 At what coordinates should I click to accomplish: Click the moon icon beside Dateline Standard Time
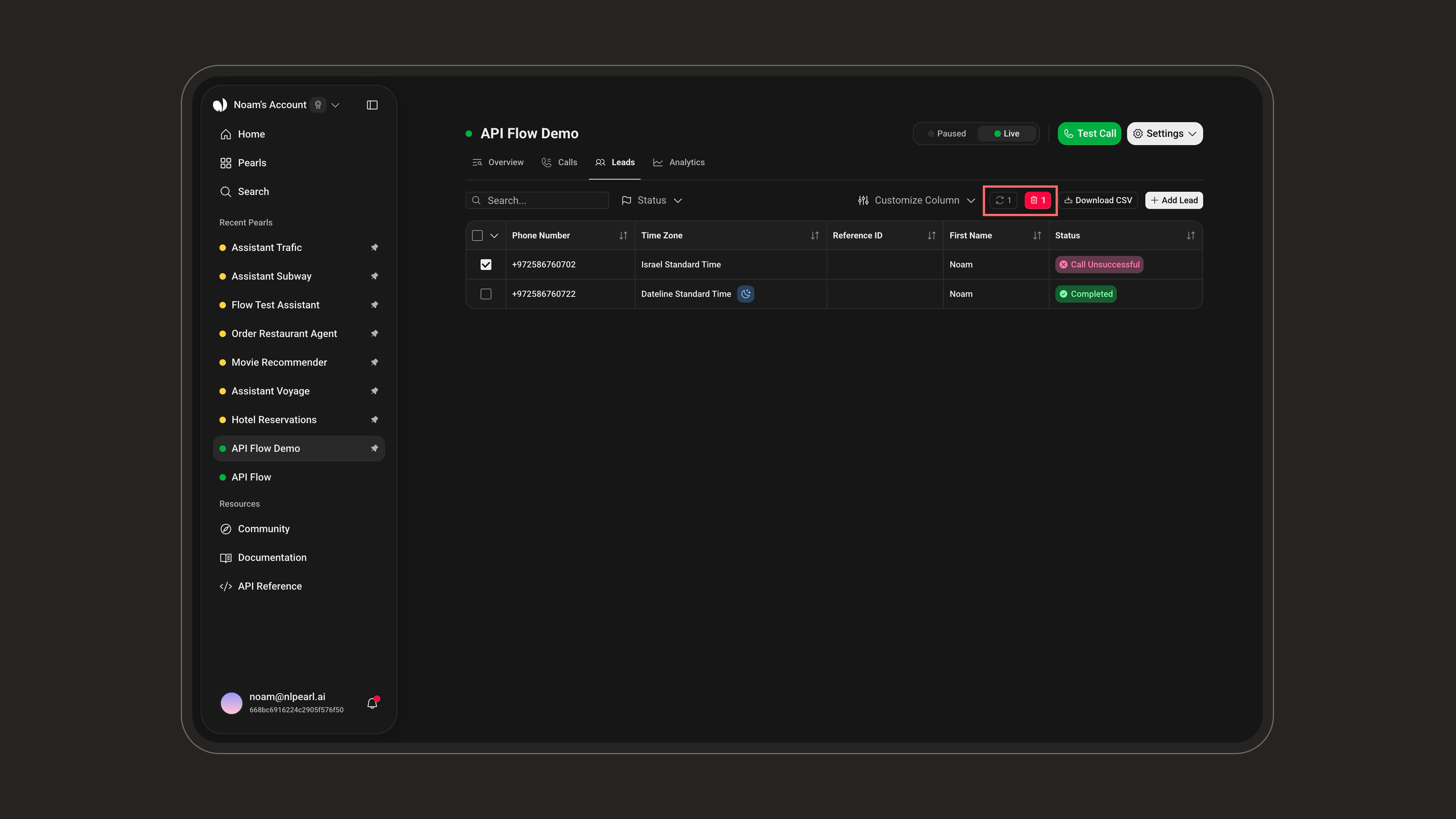pos(746,294)
